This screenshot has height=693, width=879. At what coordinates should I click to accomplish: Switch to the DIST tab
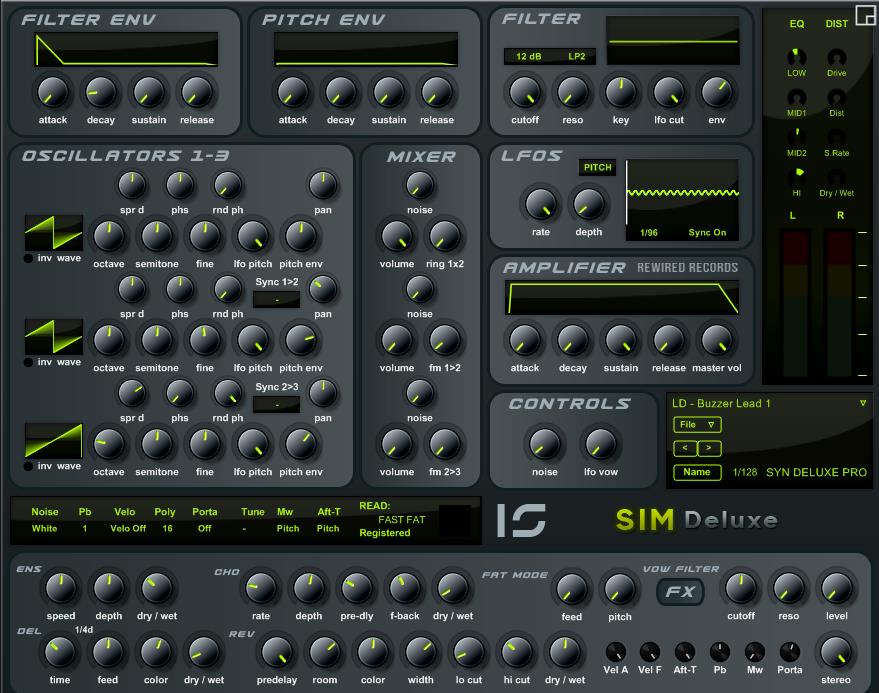click(x=836, y=24)
